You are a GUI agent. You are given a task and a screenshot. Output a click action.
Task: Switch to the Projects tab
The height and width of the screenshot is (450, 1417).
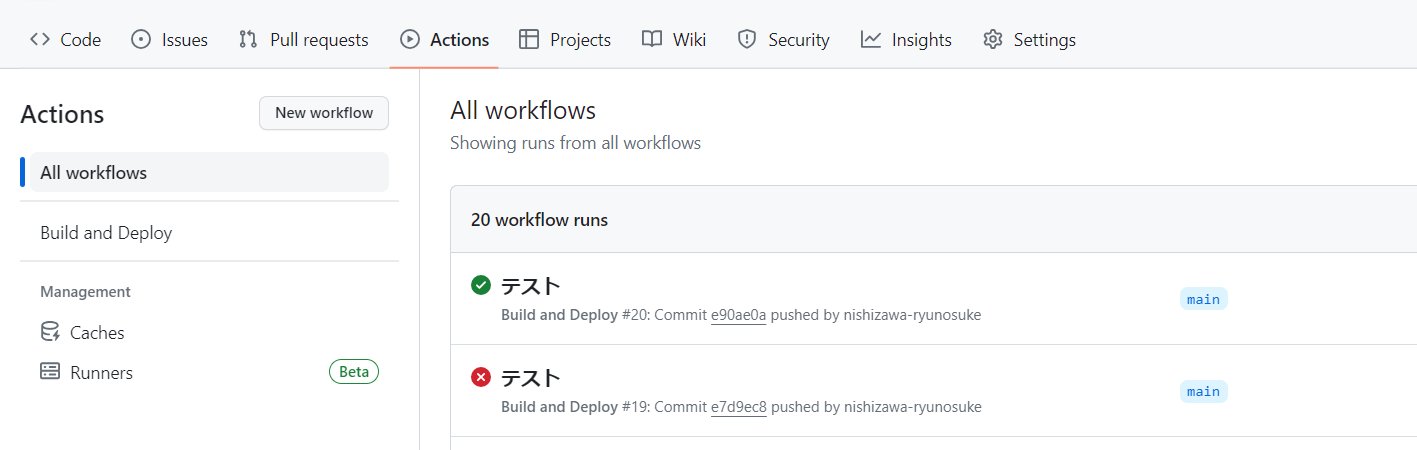tap(565, 40)
